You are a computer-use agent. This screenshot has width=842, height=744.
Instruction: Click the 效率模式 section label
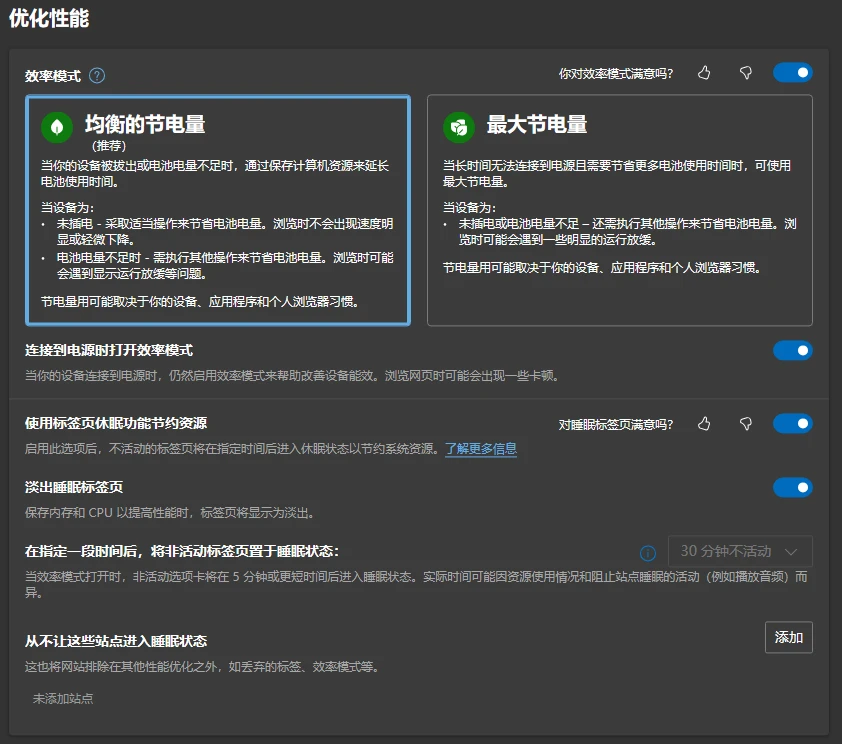pyautogui.click(x=53, y=76)
